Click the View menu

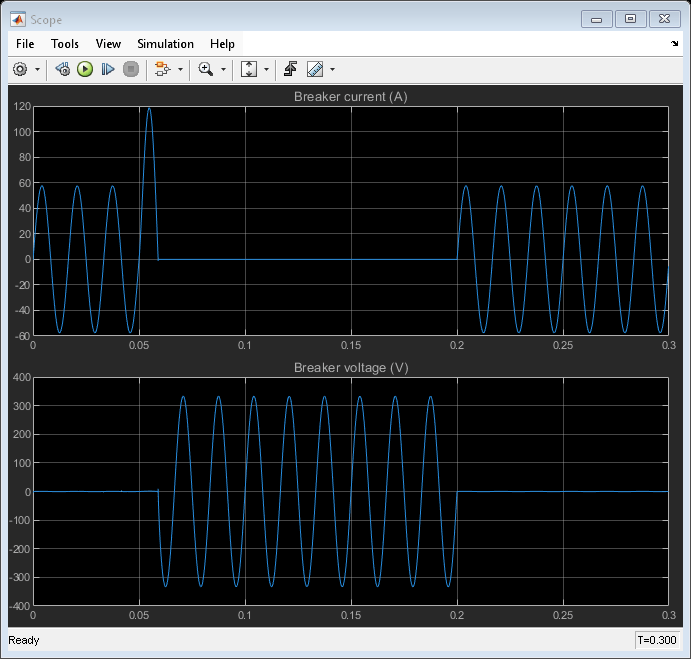108,44
